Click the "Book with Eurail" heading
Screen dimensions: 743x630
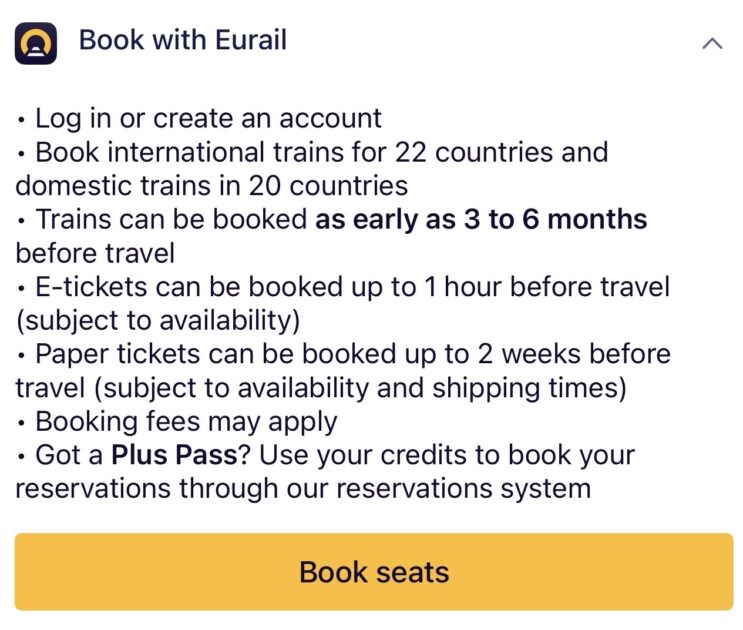pyautogui.click(x=182, y=41)
